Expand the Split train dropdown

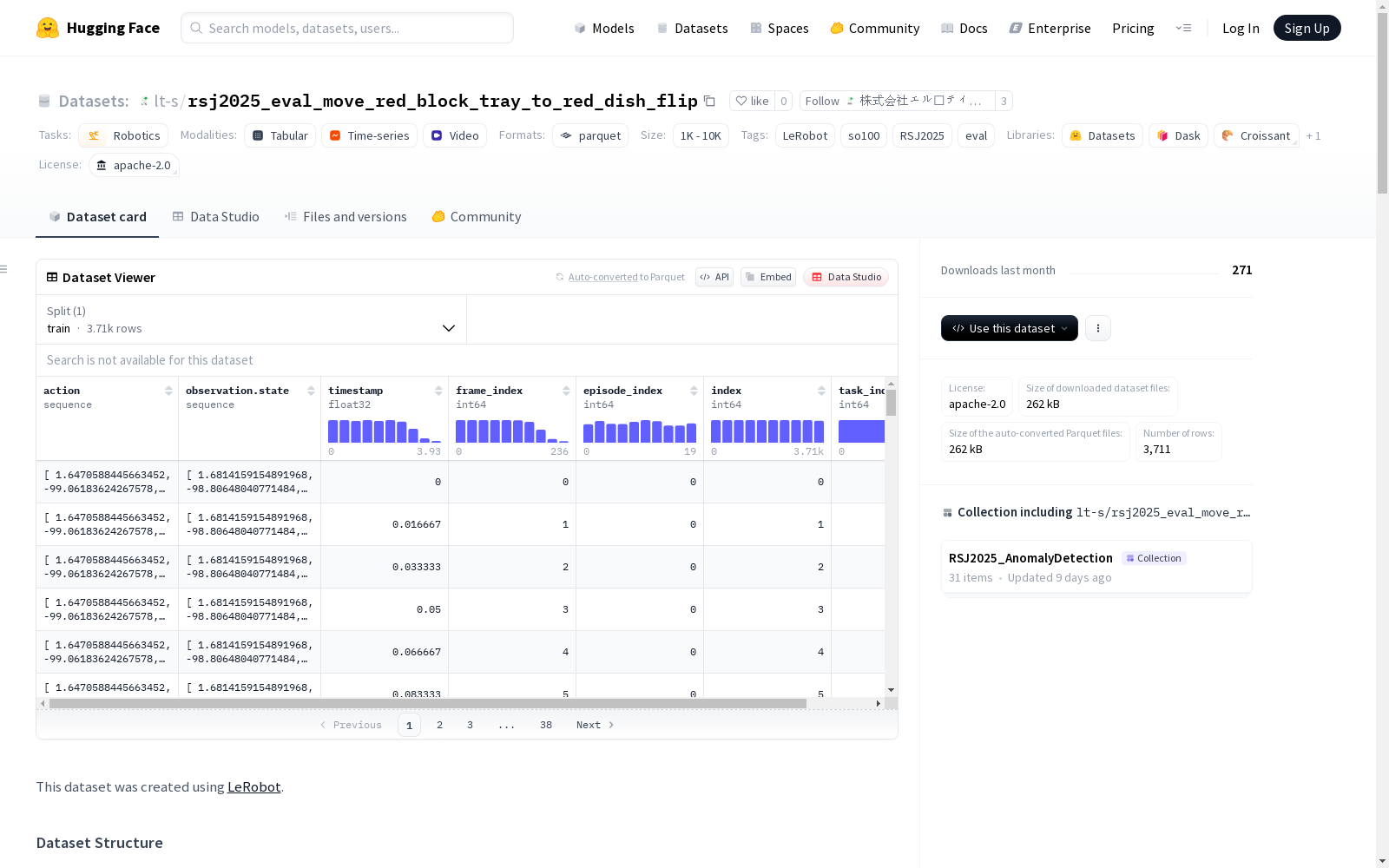pyautogui.click(x=251, y=319)
